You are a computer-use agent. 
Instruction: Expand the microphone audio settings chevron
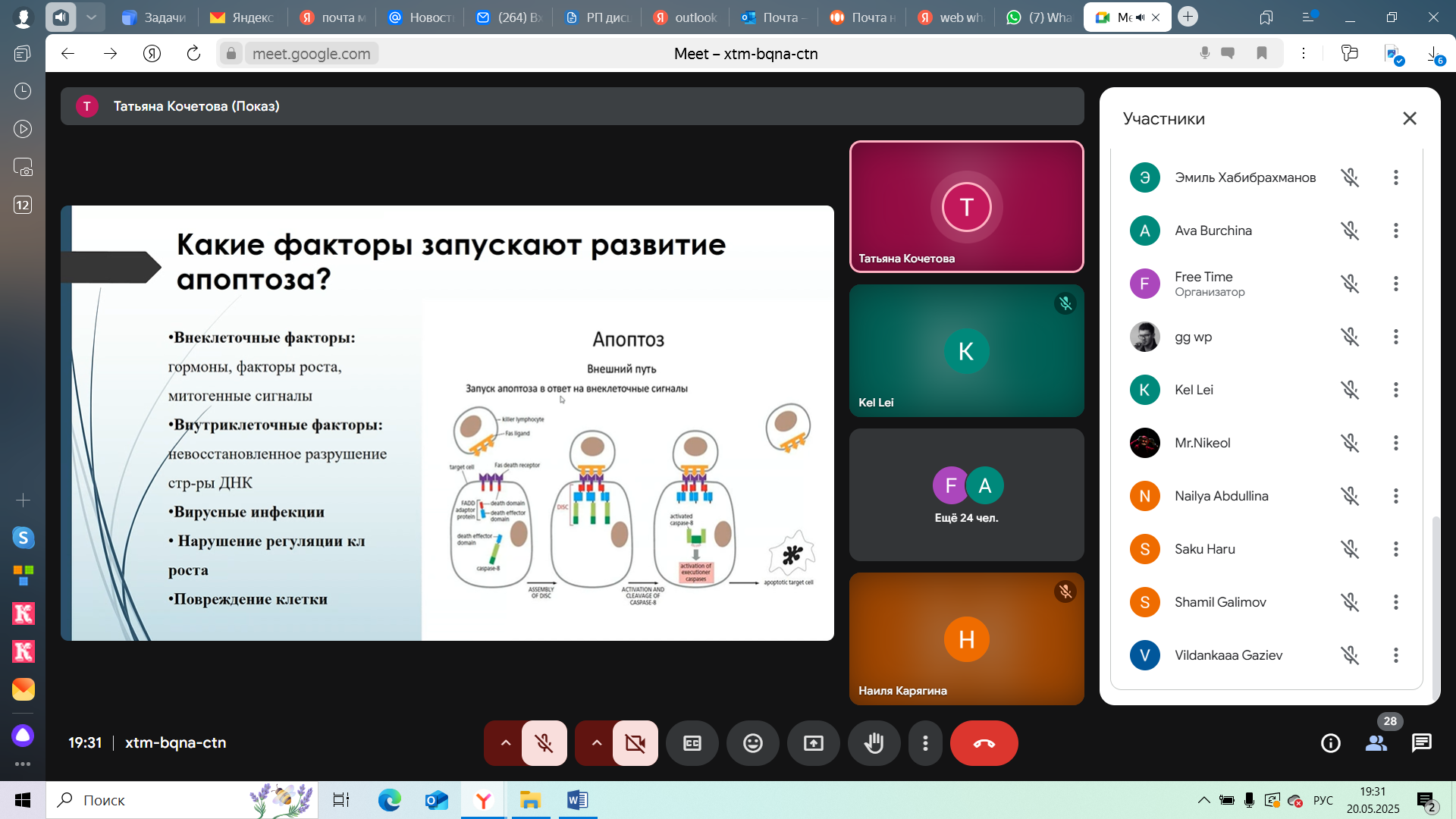505,743
